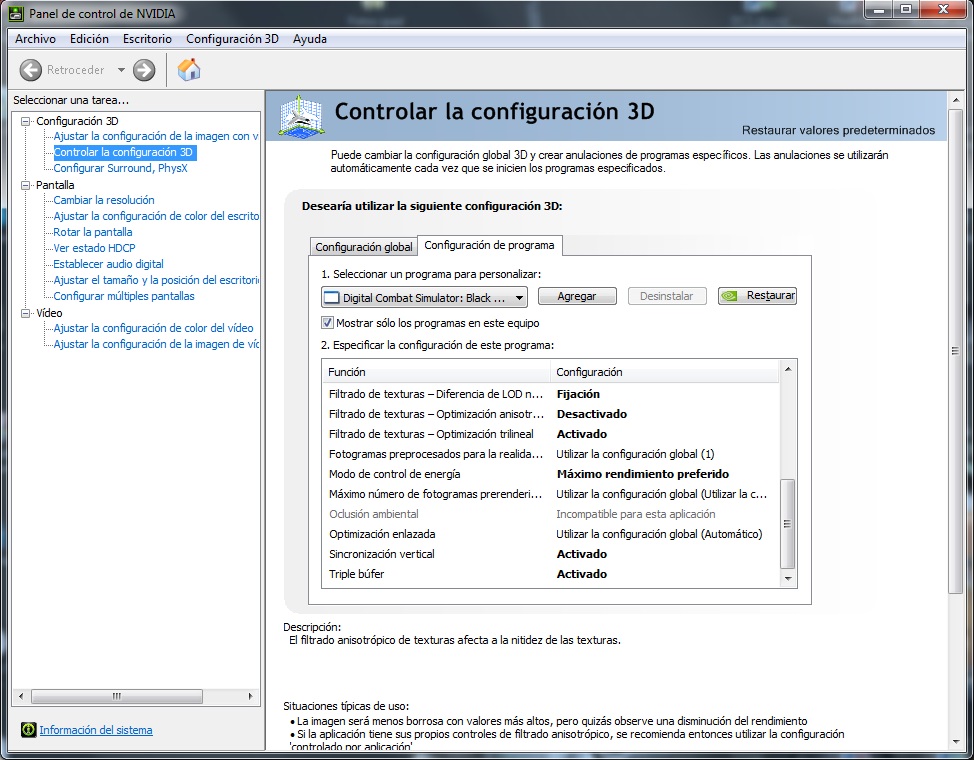Select 'Optimización enlazada' row
Image resolution: width=974 pixels, height=760 pixels.
click(x=550, y=534)
